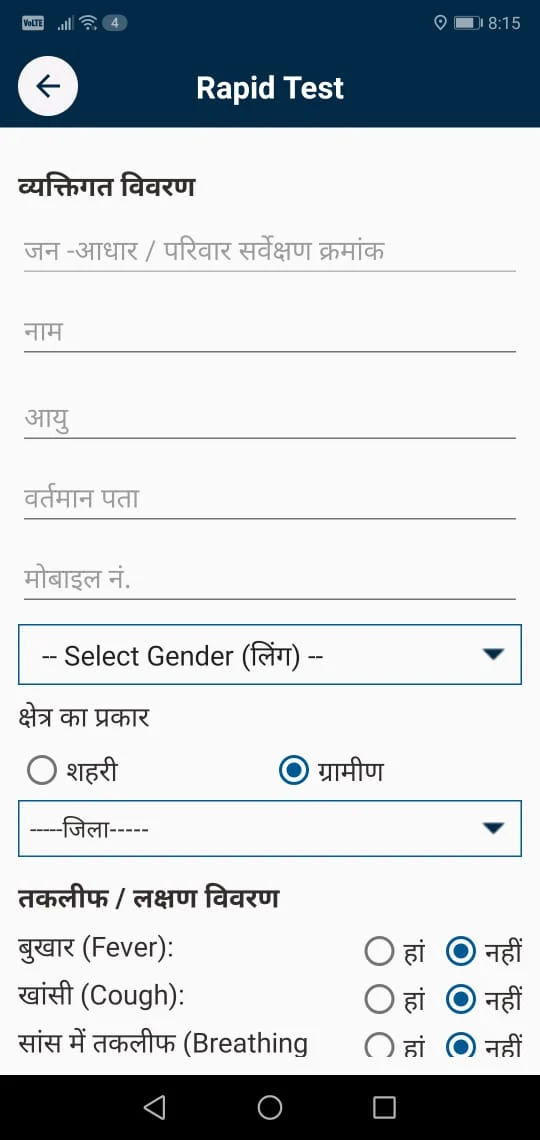Select the शहरी radio button

42,771
